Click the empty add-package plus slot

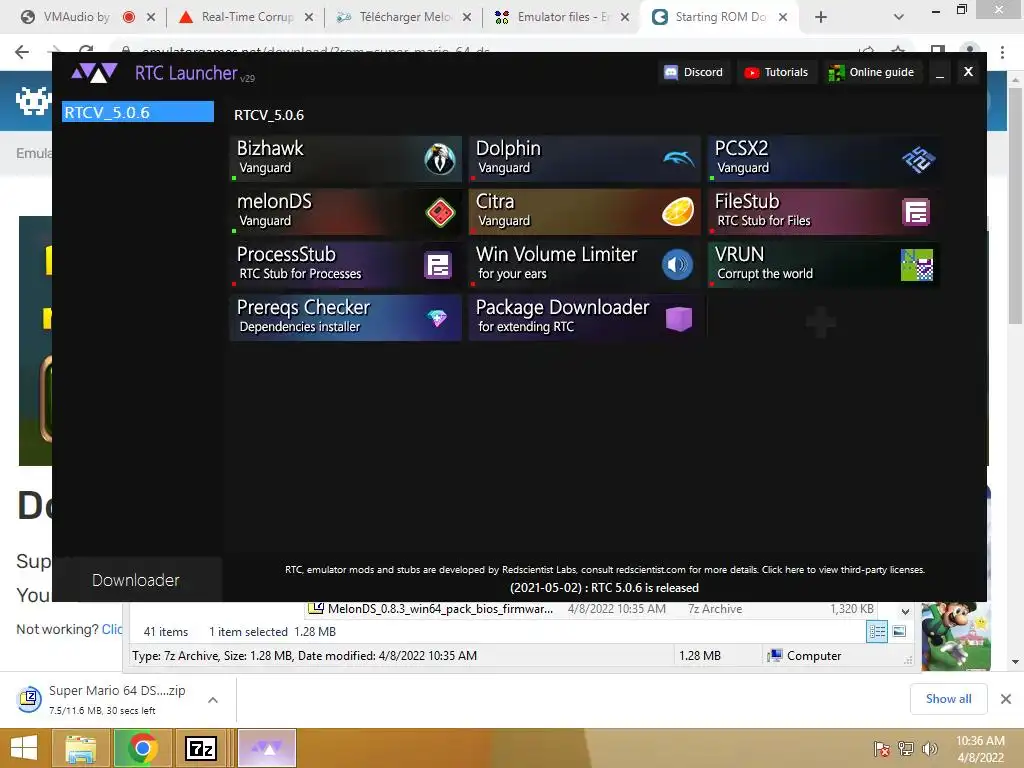[821, 321]
